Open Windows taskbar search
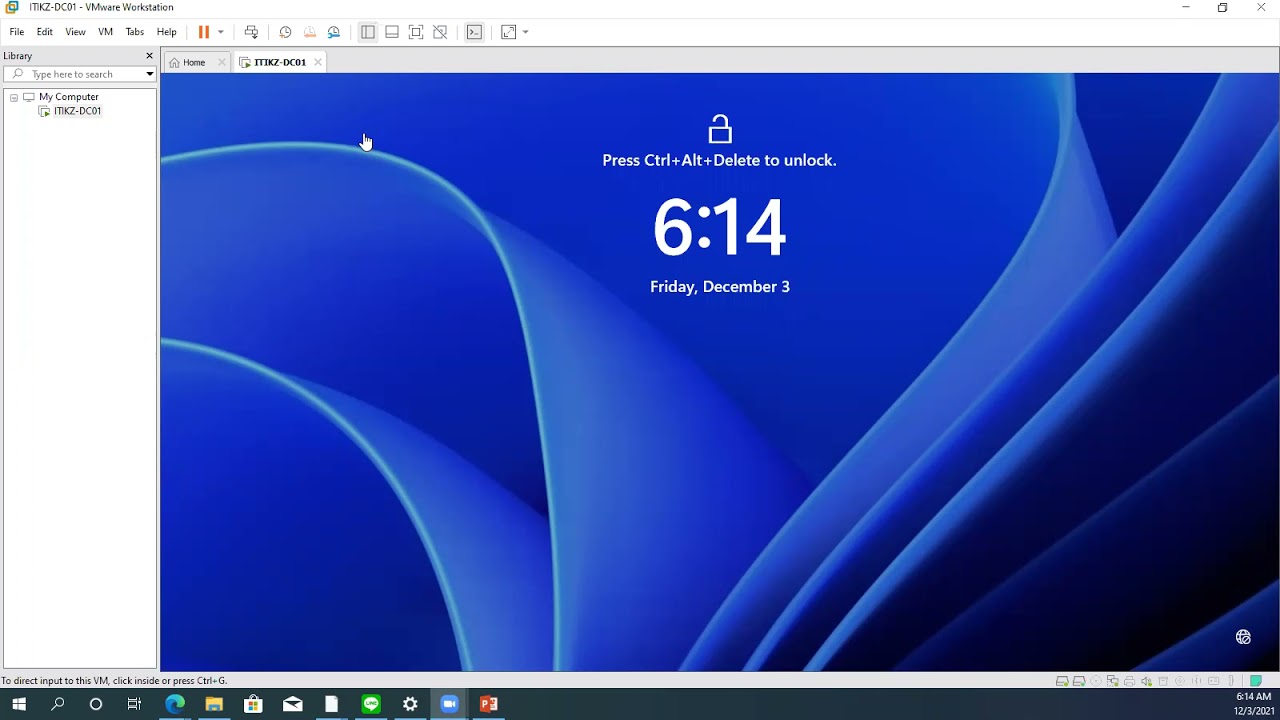Screen dimensions: 1280x720 click(58, 704)
